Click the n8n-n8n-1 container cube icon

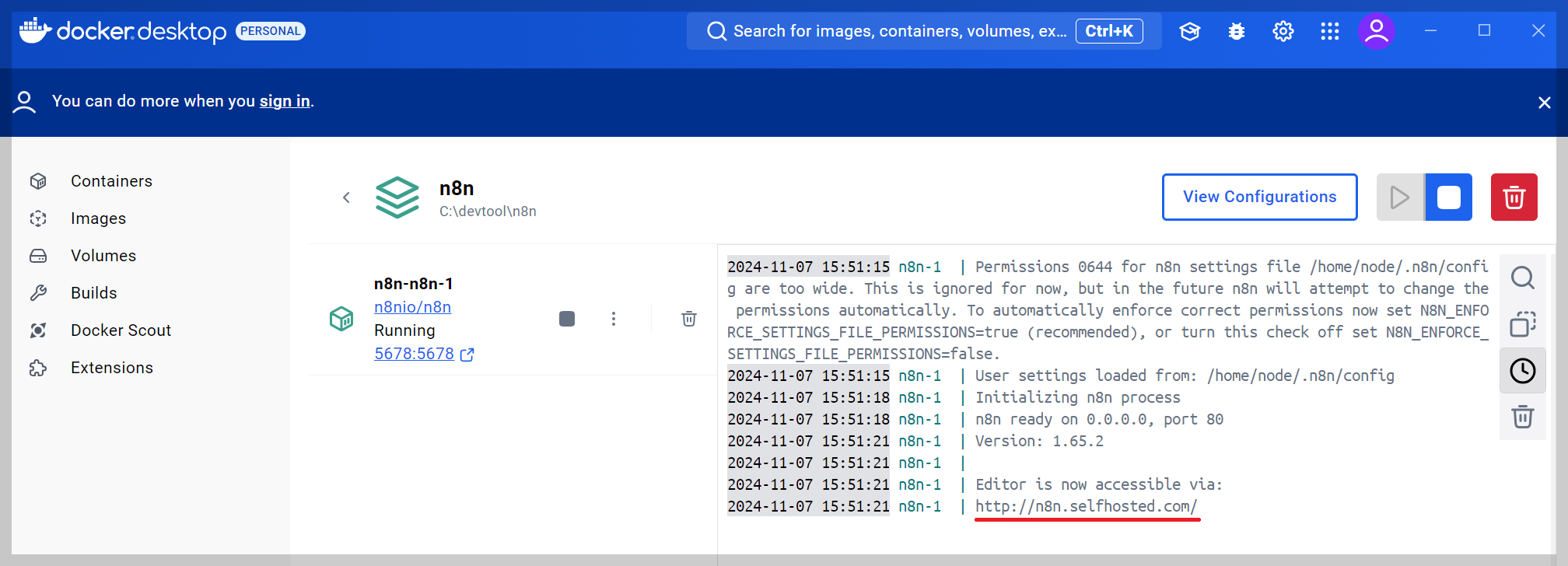click(341, 319)
